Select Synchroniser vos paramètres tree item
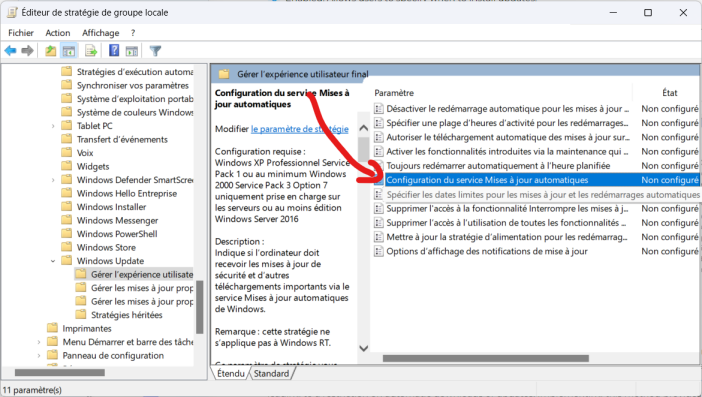 (x=133, y=85)
